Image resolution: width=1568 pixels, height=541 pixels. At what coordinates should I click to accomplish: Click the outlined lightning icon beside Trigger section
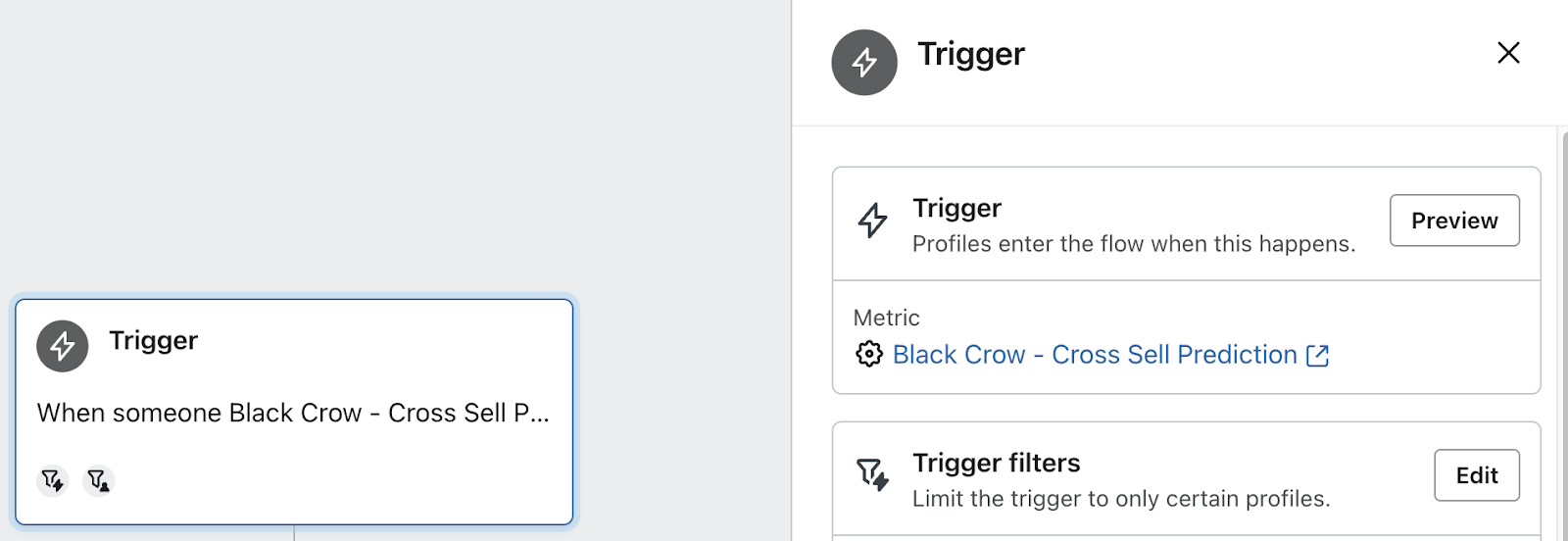872,221
